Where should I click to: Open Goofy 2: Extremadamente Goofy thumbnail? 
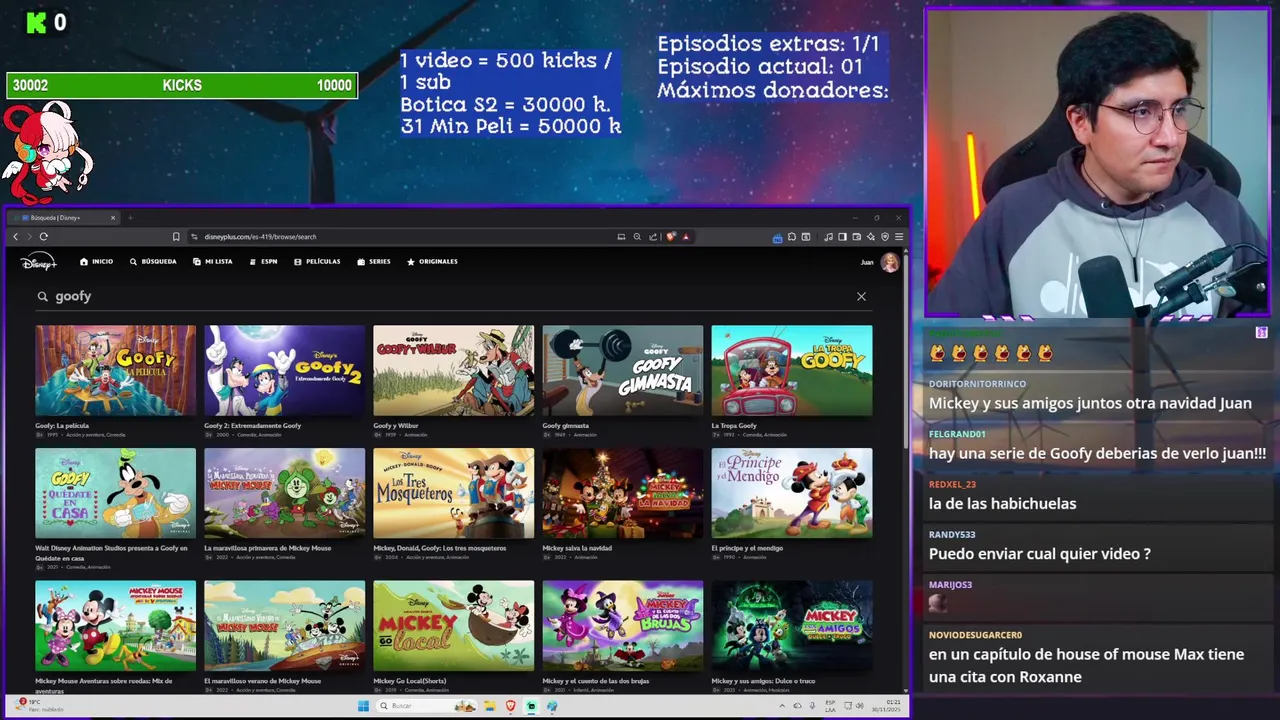tap(285, 370)
